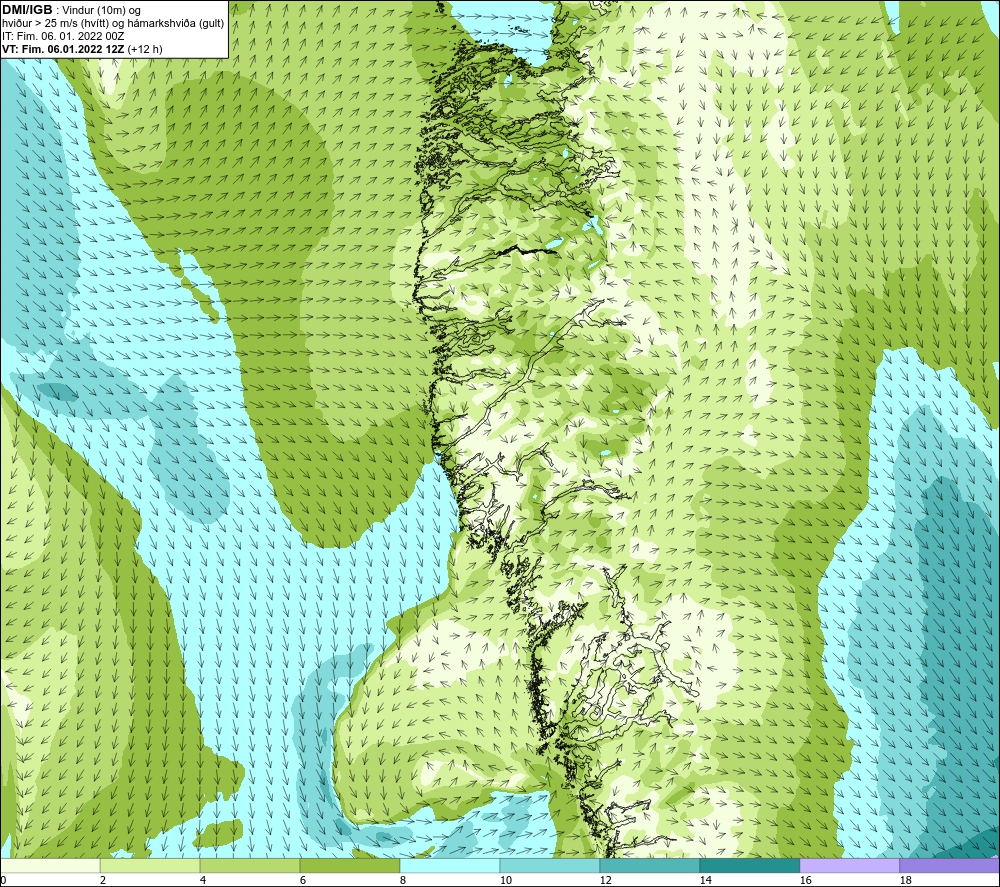Click the legend label '16'
Screen dimensions: 1000x887
pyautogui.click(x=806, y=880)
